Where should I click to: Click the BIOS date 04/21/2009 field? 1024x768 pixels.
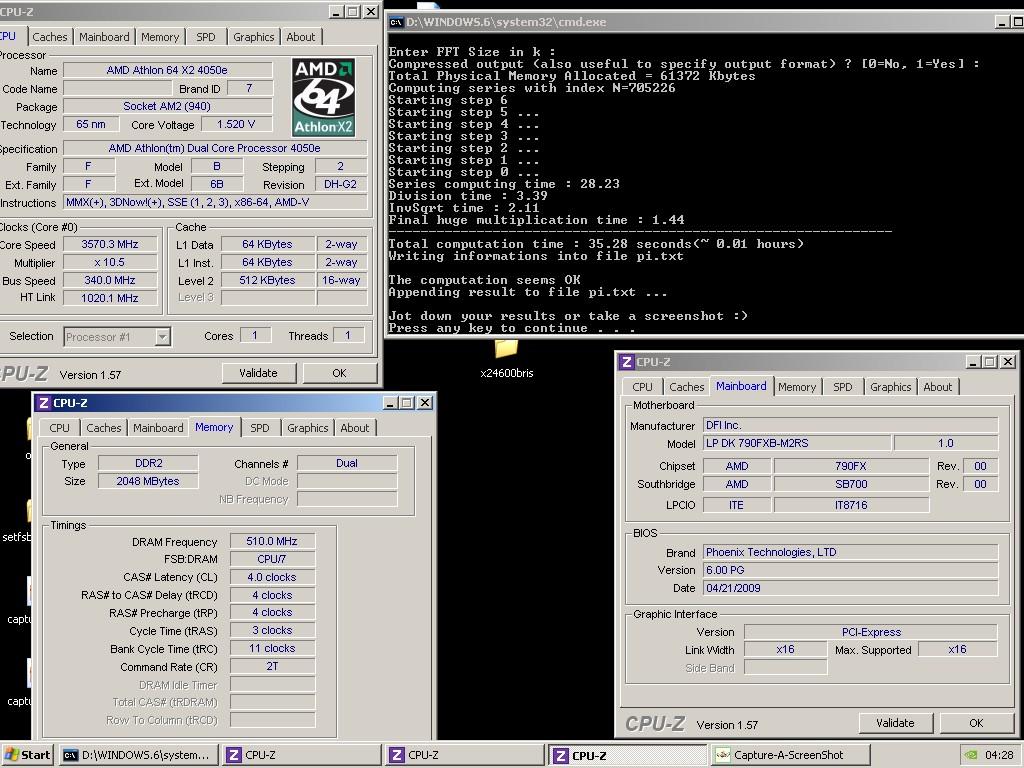coord(850,588)
